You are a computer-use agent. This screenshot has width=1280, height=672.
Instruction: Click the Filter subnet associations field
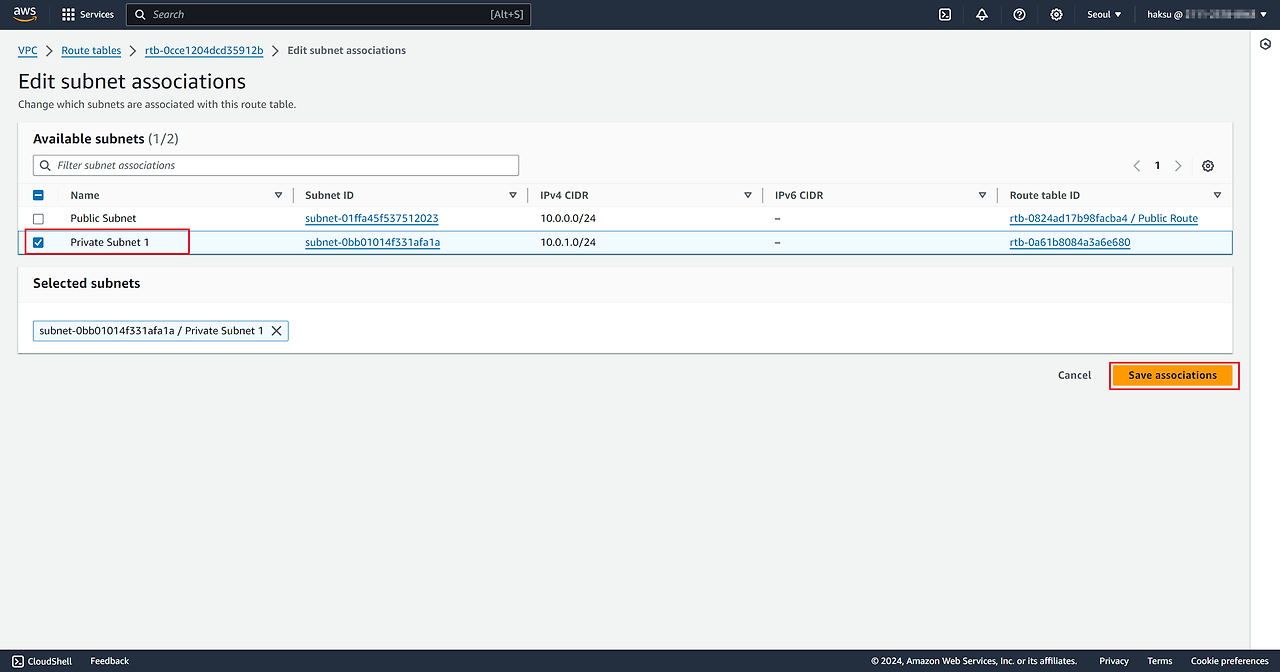(276, 166)
